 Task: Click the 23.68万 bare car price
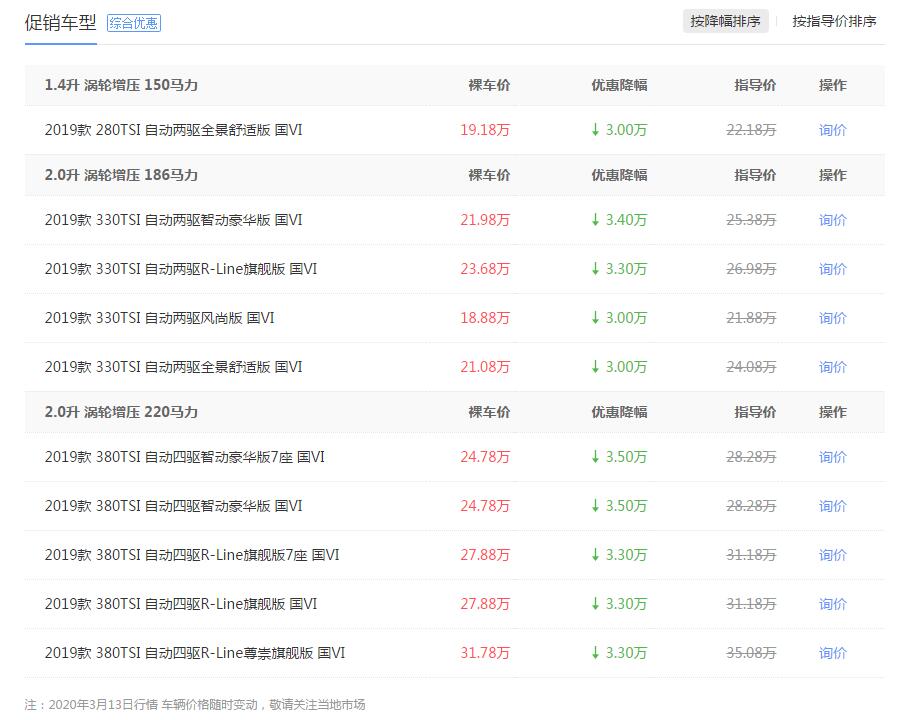coord(485,269)
